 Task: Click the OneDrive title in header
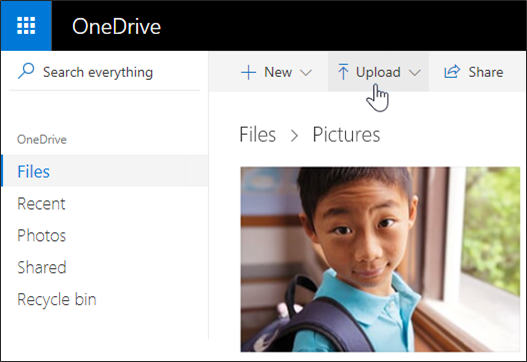pos(116,27)
